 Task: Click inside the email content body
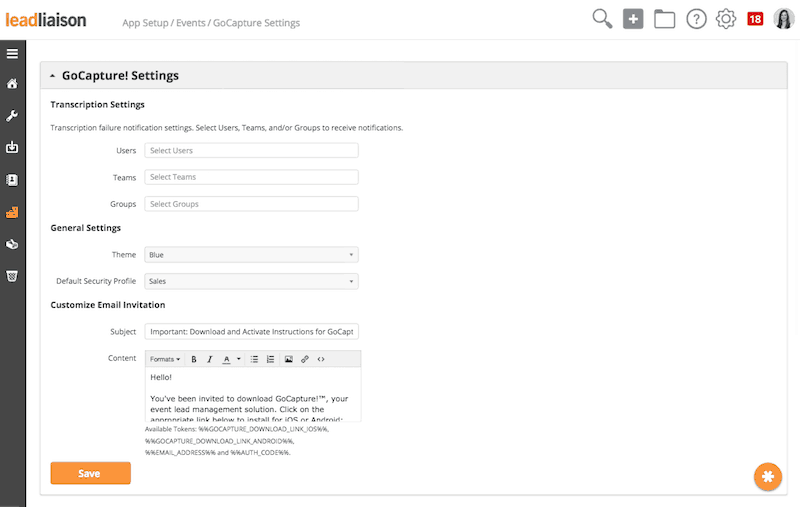[253, 394]
